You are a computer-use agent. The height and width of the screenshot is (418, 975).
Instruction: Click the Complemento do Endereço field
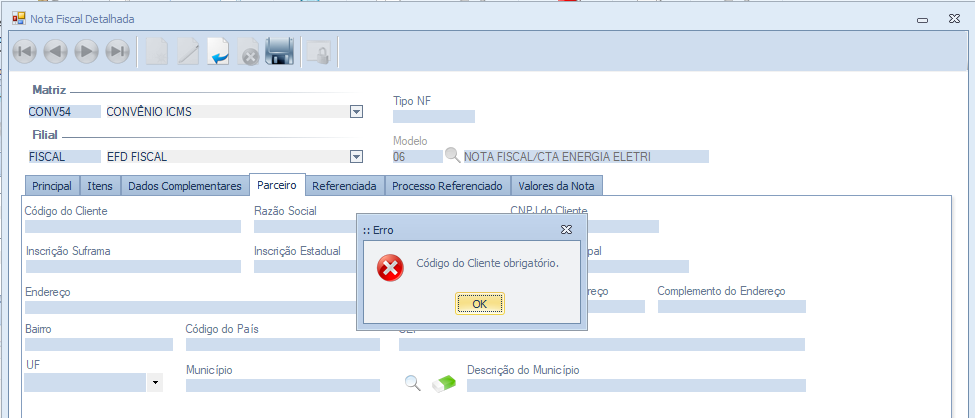732,307
